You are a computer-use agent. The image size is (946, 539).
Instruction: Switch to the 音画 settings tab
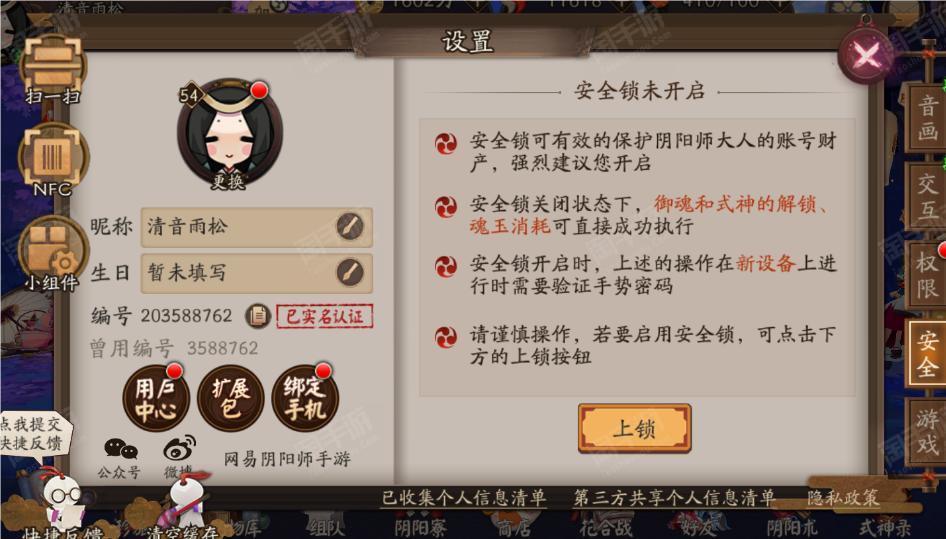pos(927,118)
